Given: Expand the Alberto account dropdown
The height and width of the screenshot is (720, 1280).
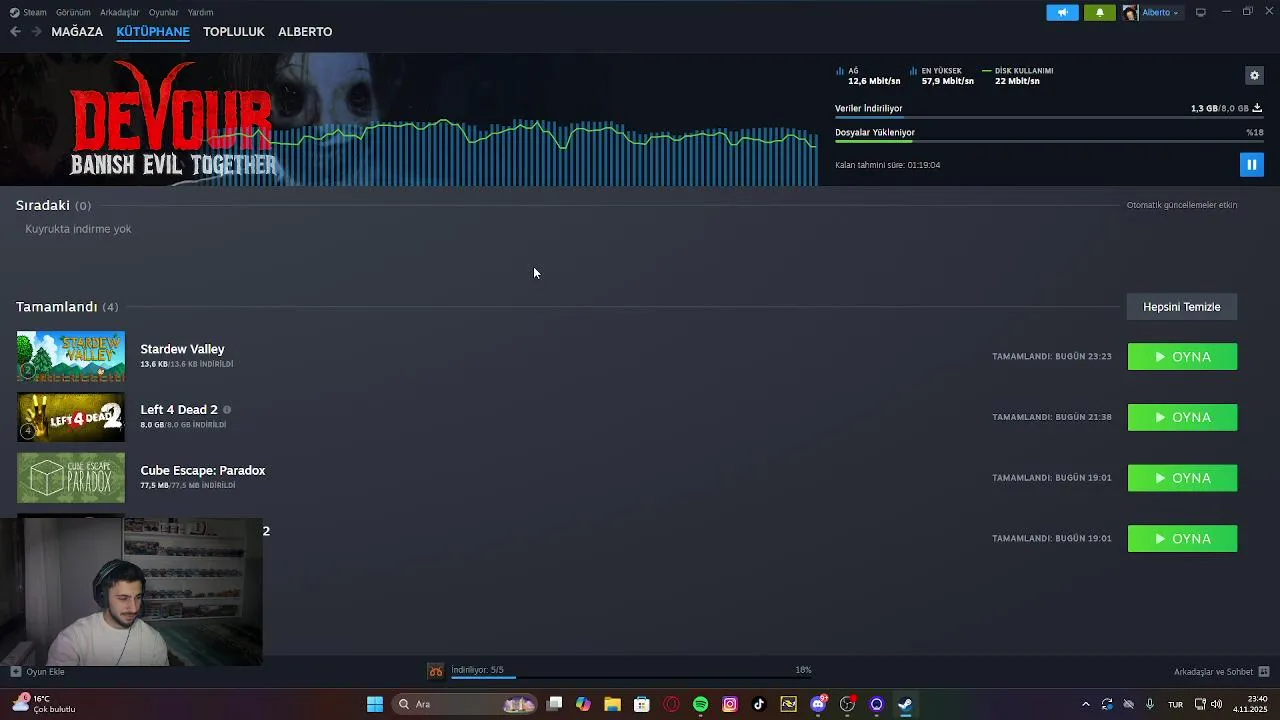Looking at the screenshot, I should point(1160,12).
